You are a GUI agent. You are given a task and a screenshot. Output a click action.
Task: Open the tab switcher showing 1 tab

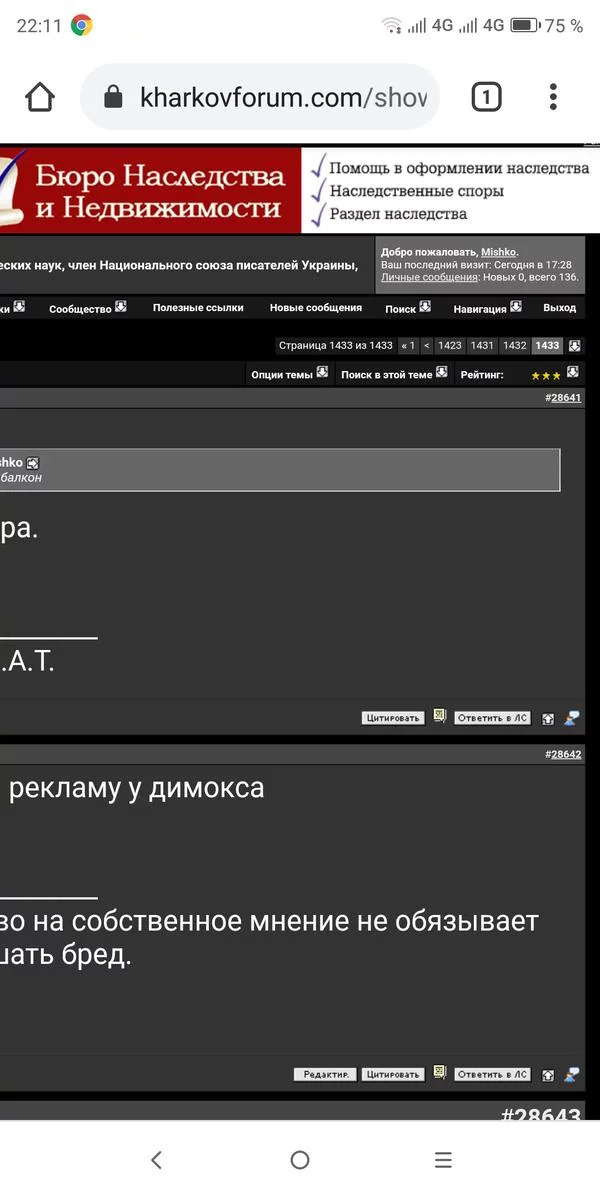pos(485,97)
